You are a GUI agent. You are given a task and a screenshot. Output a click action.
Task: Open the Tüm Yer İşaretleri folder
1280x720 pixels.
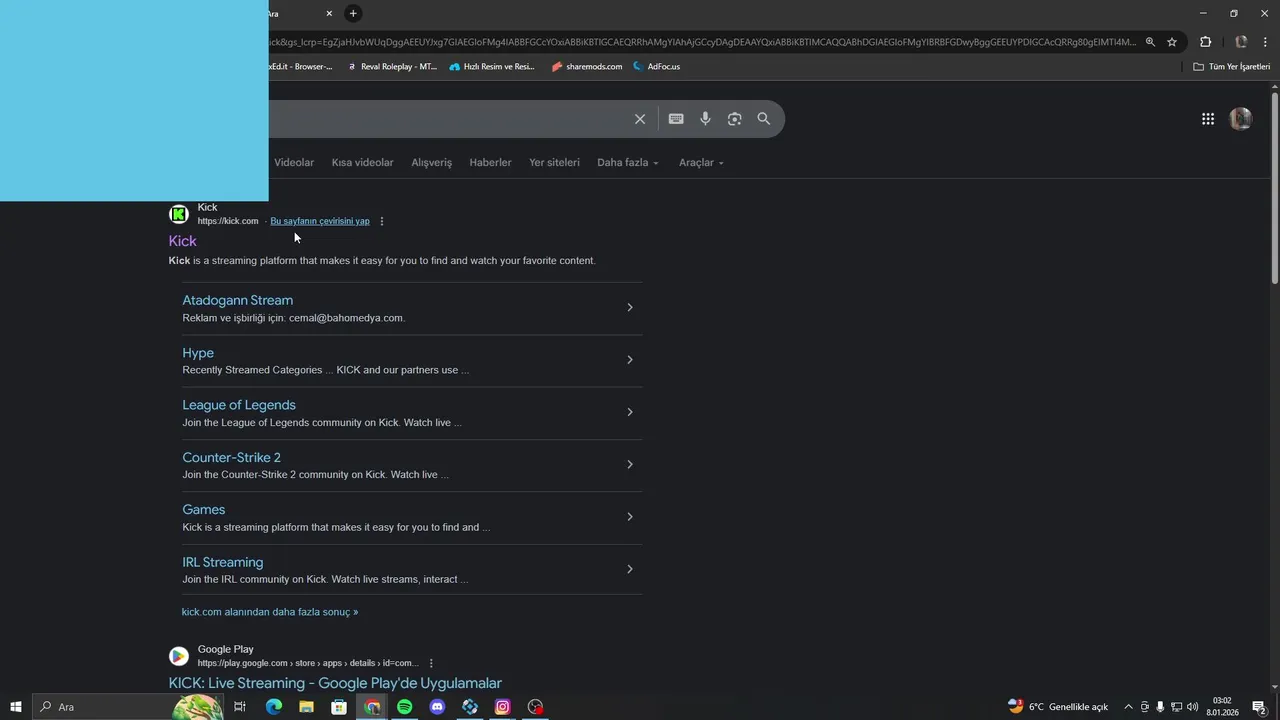(1231, 67)
